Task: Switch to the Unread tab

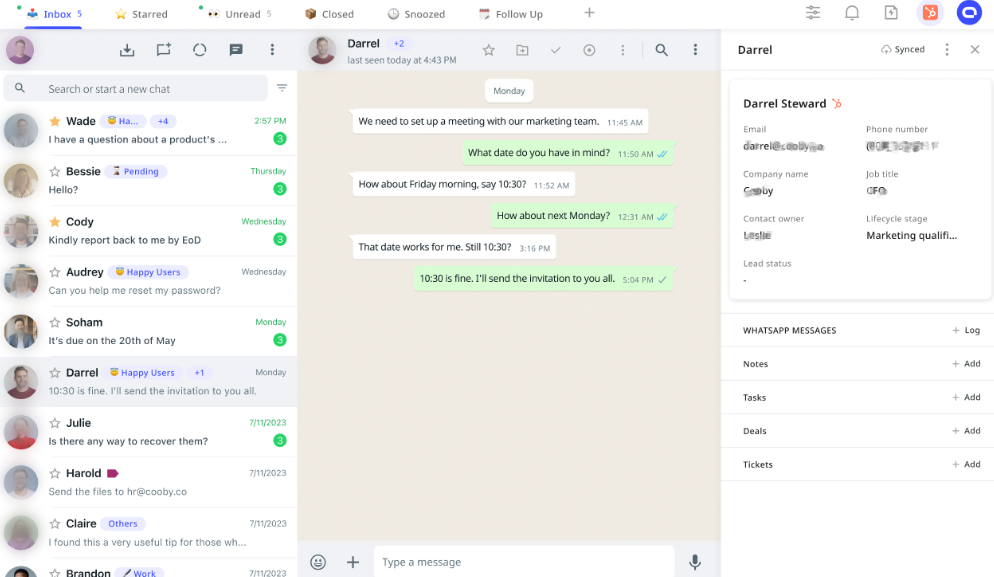Action: pyautogui.click(x=240, y=14)
